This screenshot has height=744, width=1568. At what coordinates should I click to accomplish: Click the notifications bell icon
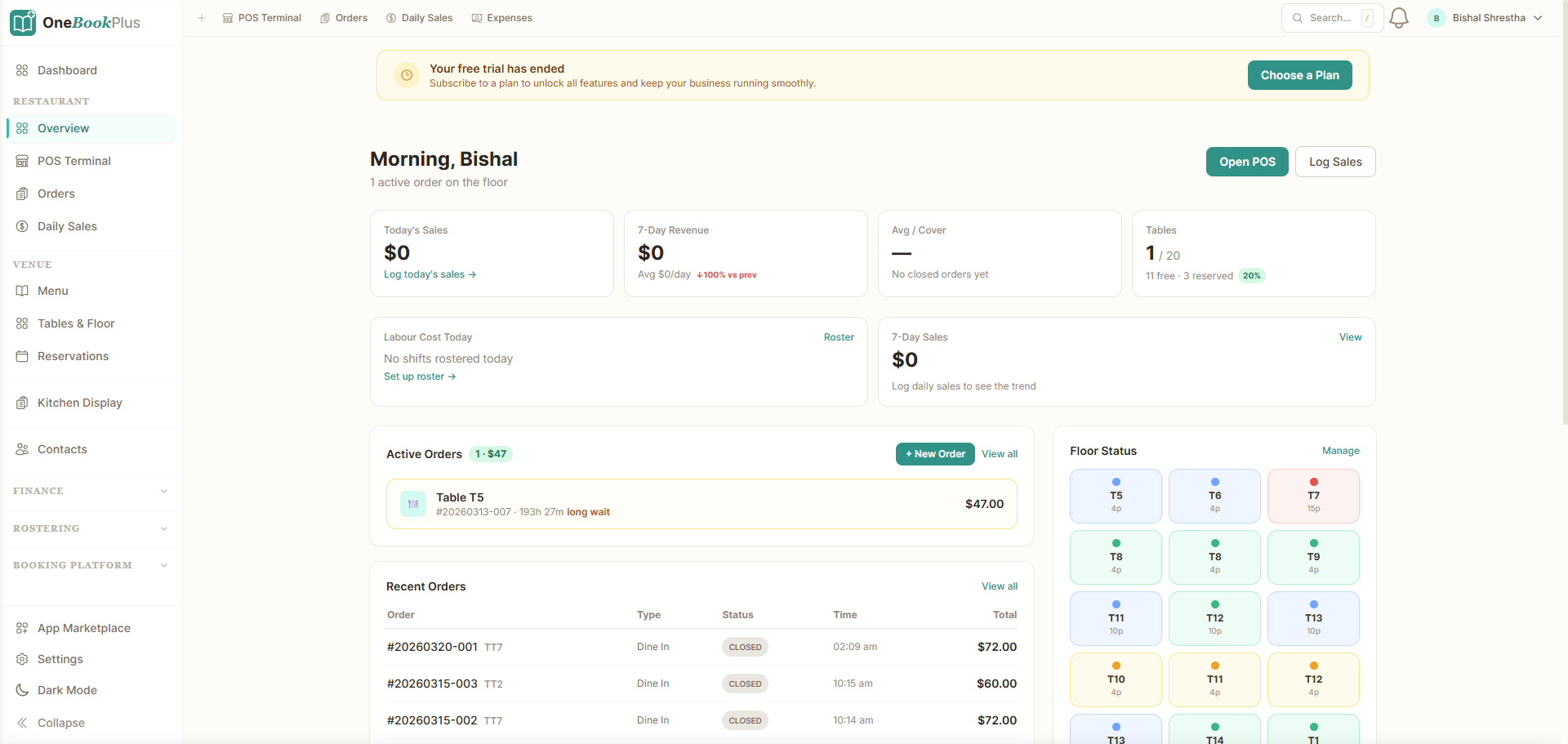click(x=1399, y=18)
